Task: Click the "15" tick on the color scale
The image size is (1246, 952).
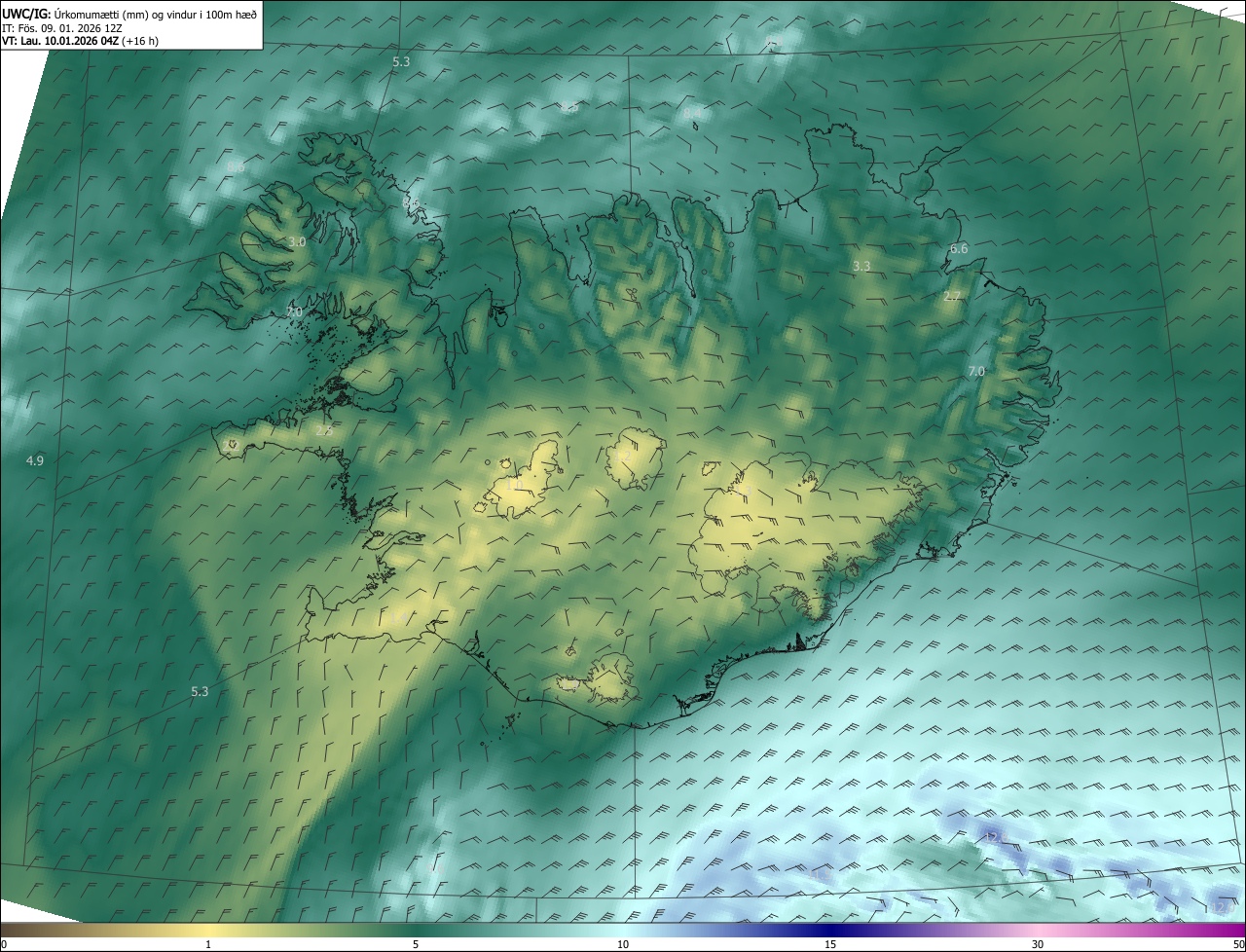Action: click(830, 944)
